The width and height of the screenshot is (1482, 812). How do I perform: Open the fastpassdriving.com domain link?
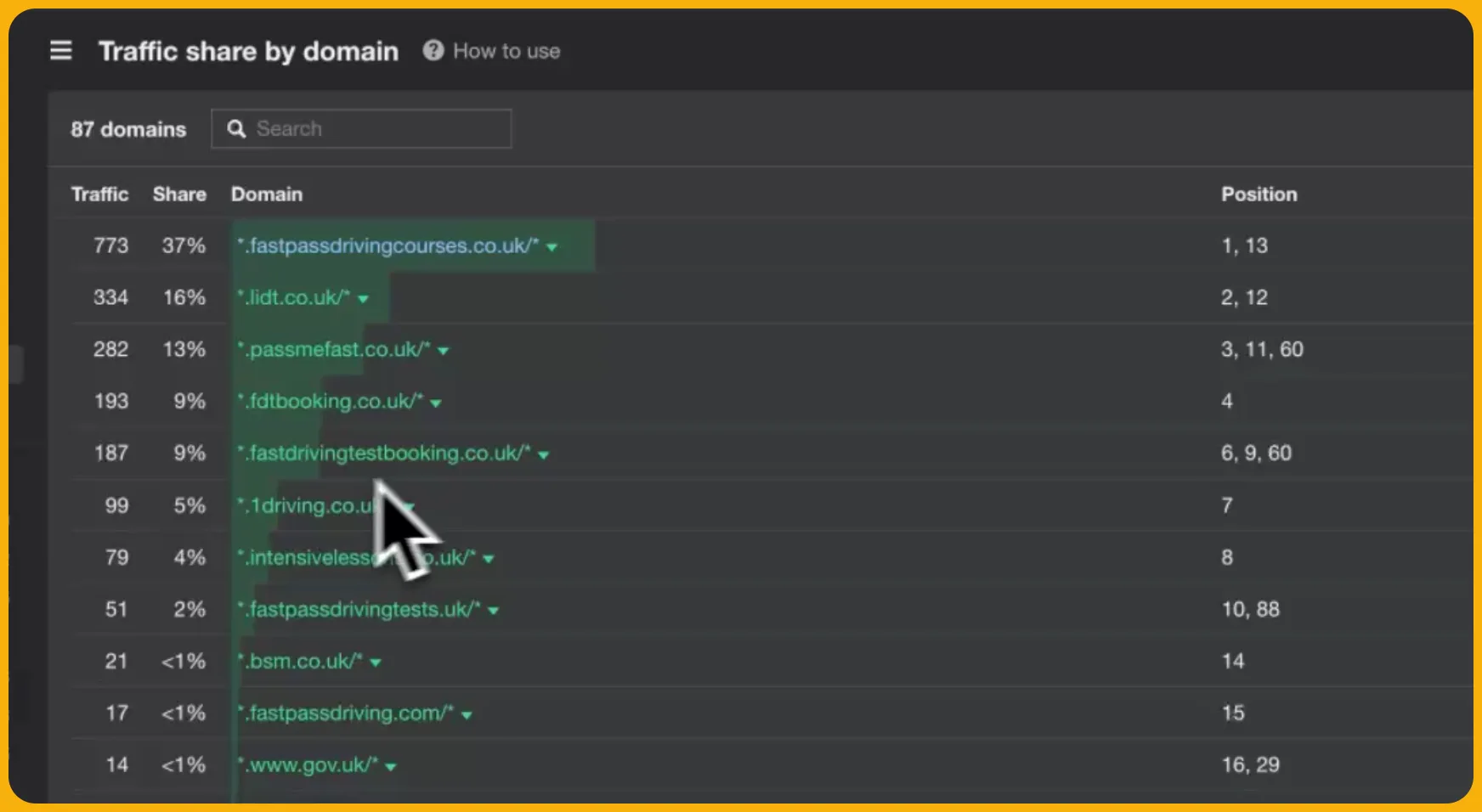pos(345,713)
